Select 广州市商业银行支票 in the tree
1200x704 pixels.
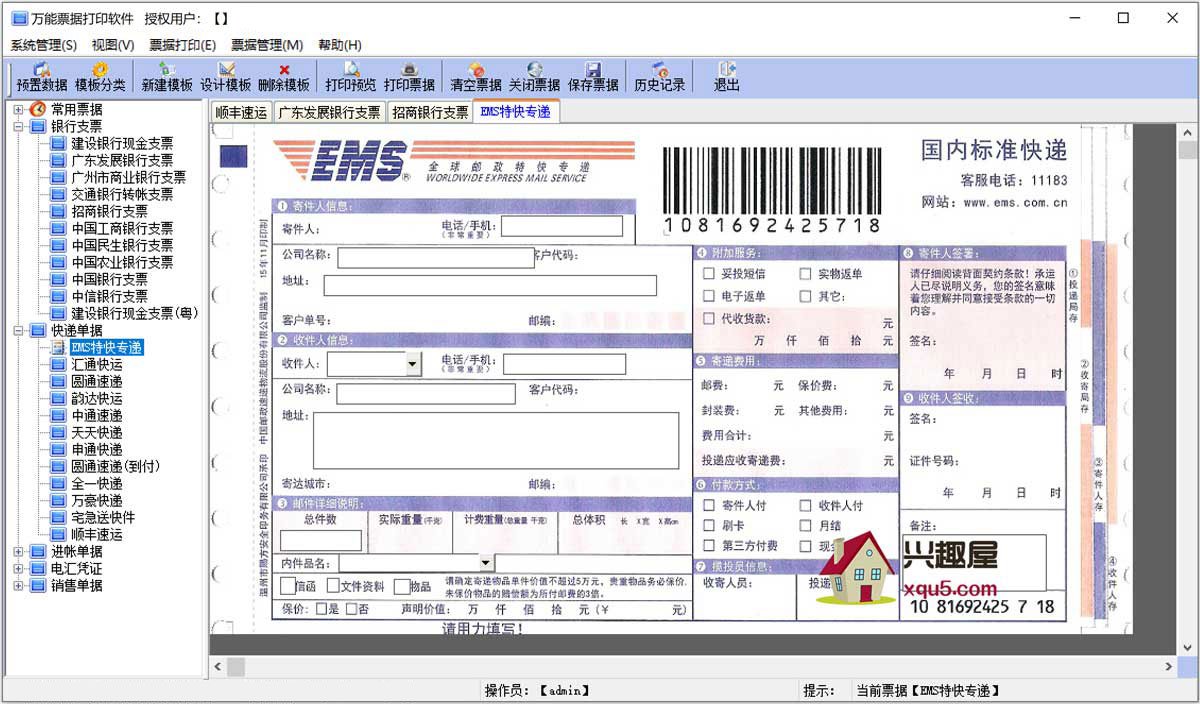[x=128, y=177]
